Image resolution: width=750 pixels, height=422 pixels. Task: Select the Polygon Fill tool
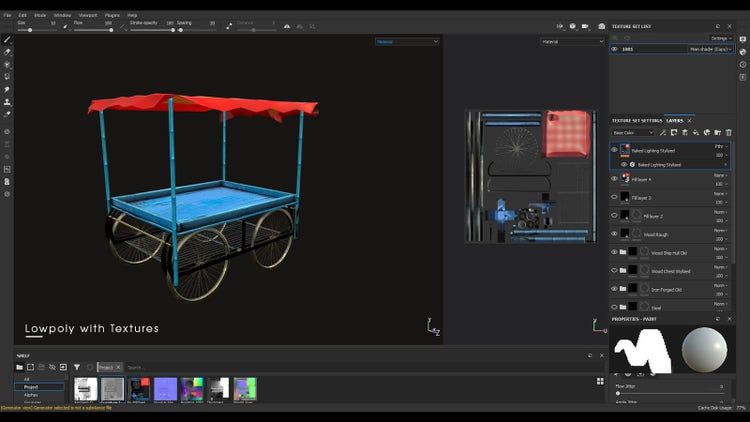[x=7, y=76]
